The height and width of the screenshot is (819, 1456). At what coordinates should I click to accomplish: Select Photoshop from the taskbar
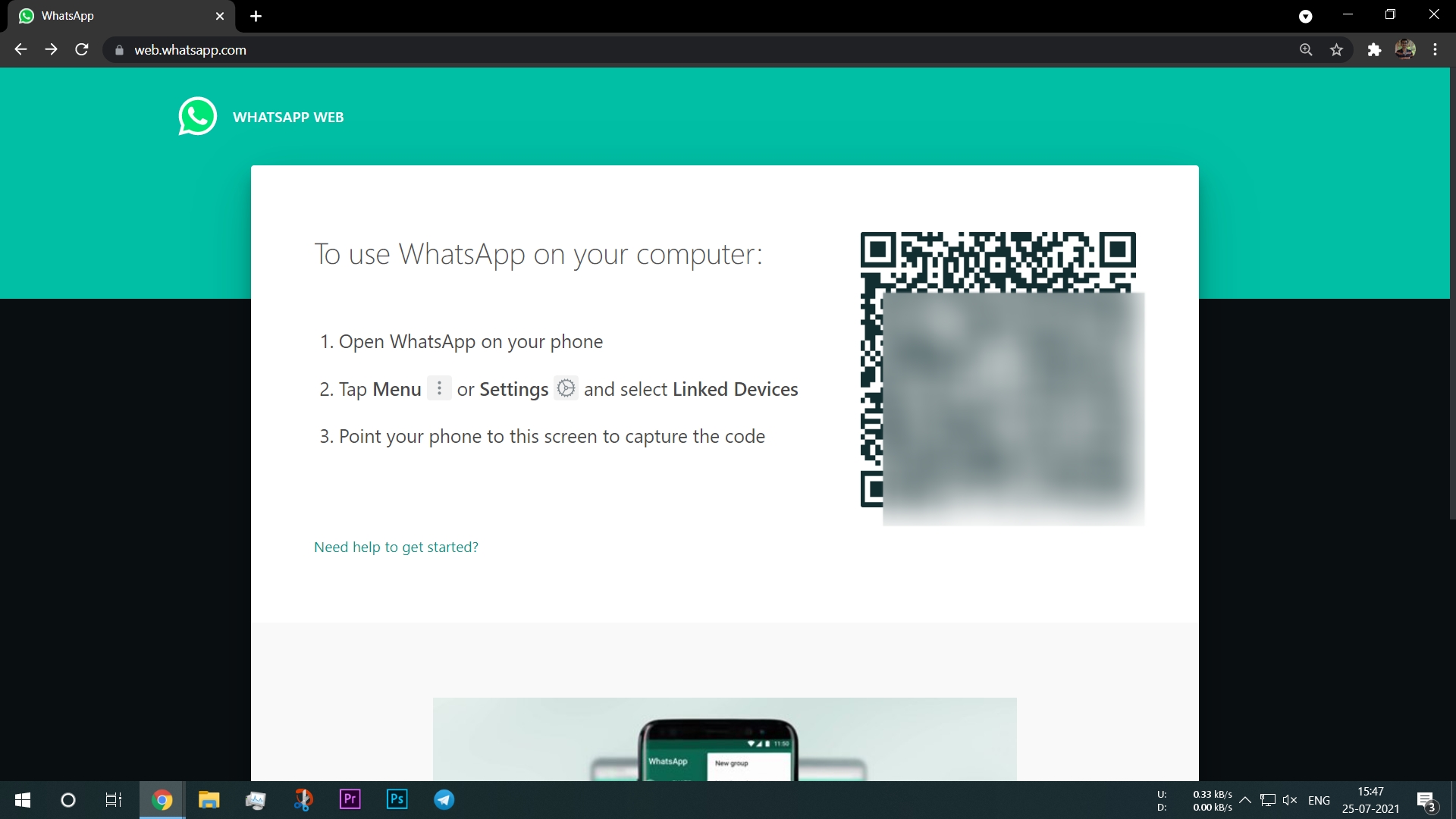(397, 799)
